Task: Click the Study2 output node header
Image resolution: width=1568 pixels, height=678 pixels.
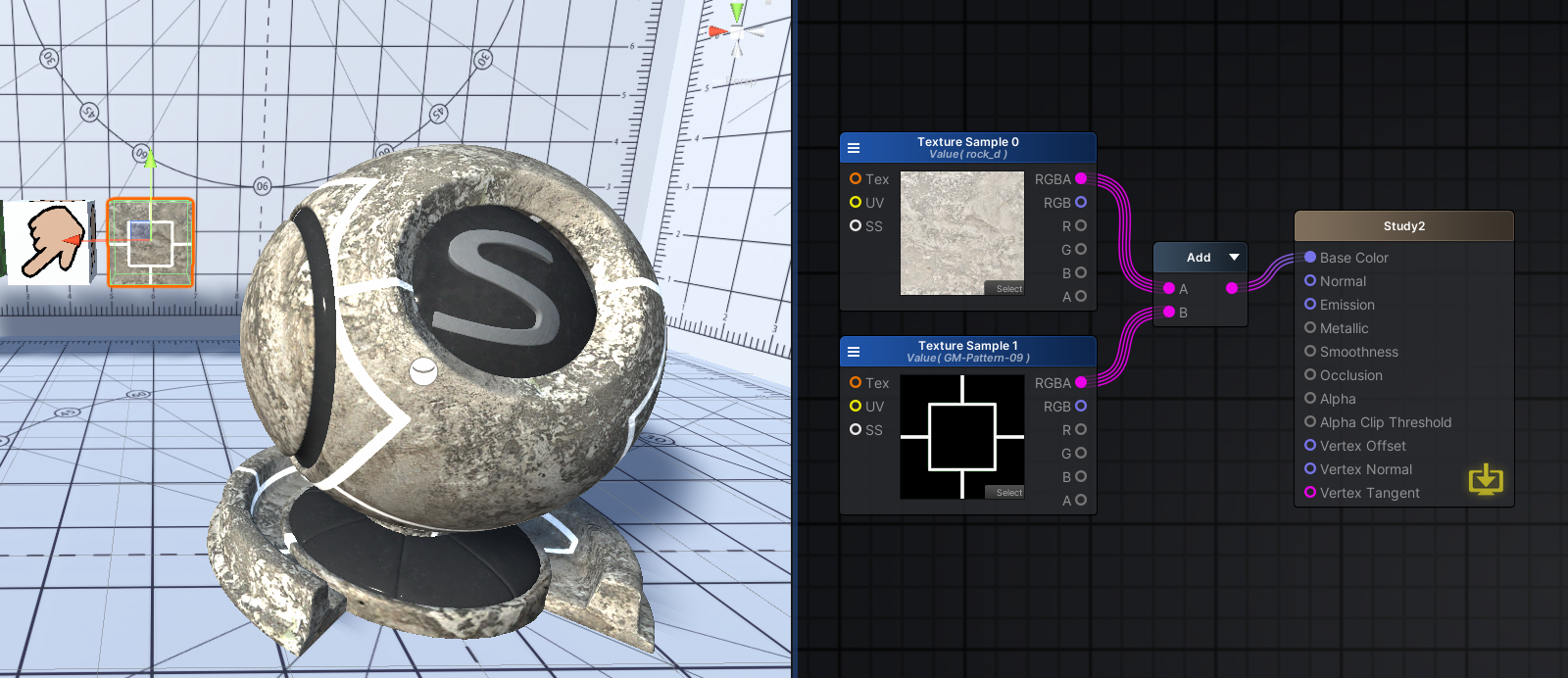Action: click(1404, 226)
